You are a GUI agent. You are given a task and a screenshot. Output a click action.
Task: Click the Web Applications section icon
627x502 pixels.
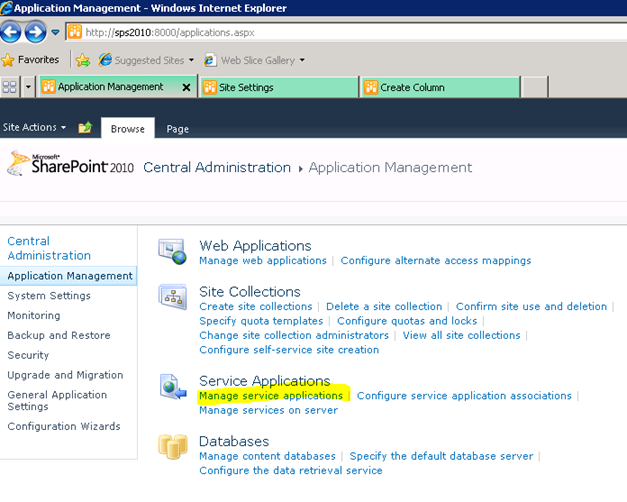point(172,252)
